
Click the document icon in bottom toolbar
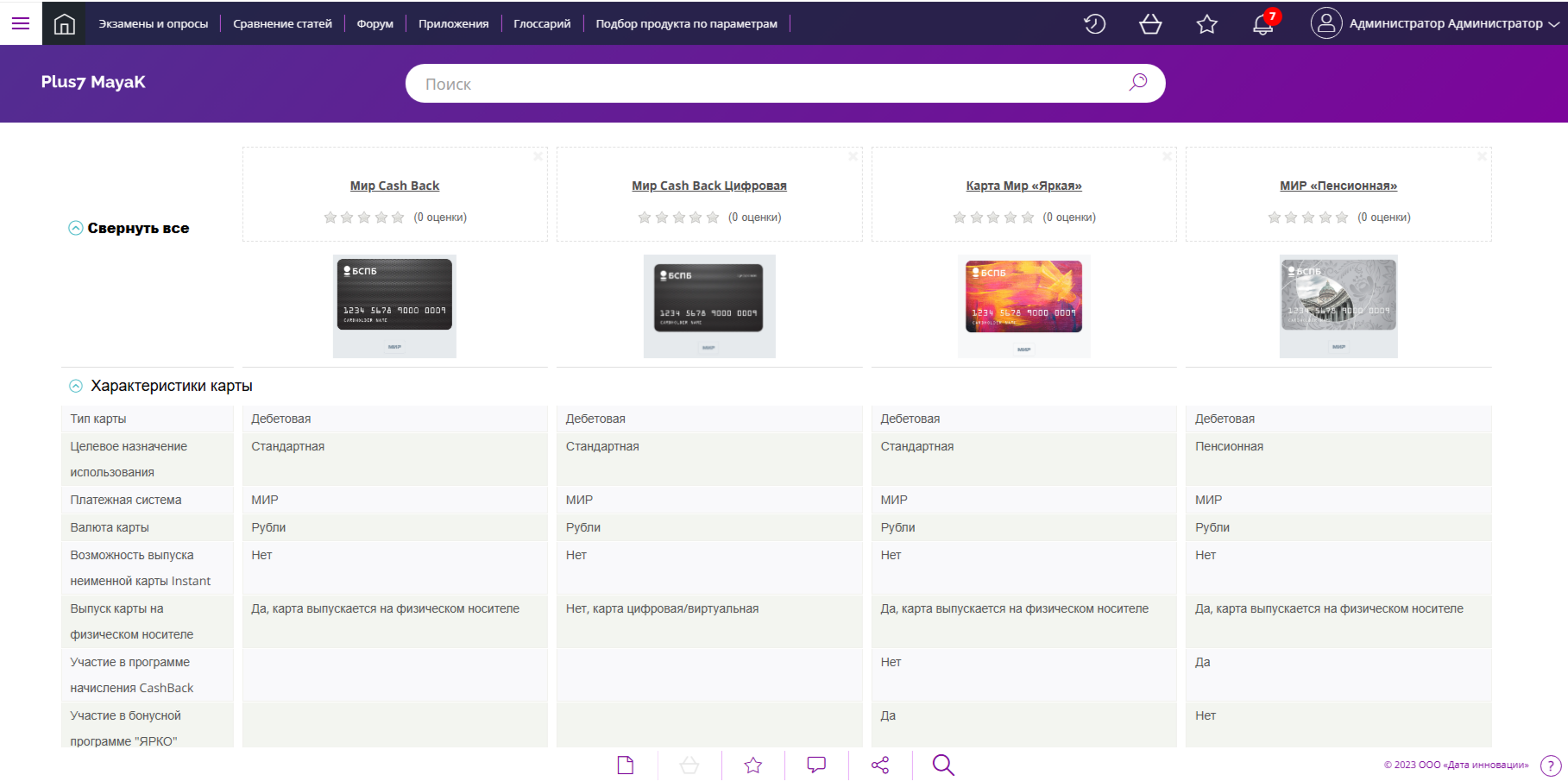click(x=626, y=765)
